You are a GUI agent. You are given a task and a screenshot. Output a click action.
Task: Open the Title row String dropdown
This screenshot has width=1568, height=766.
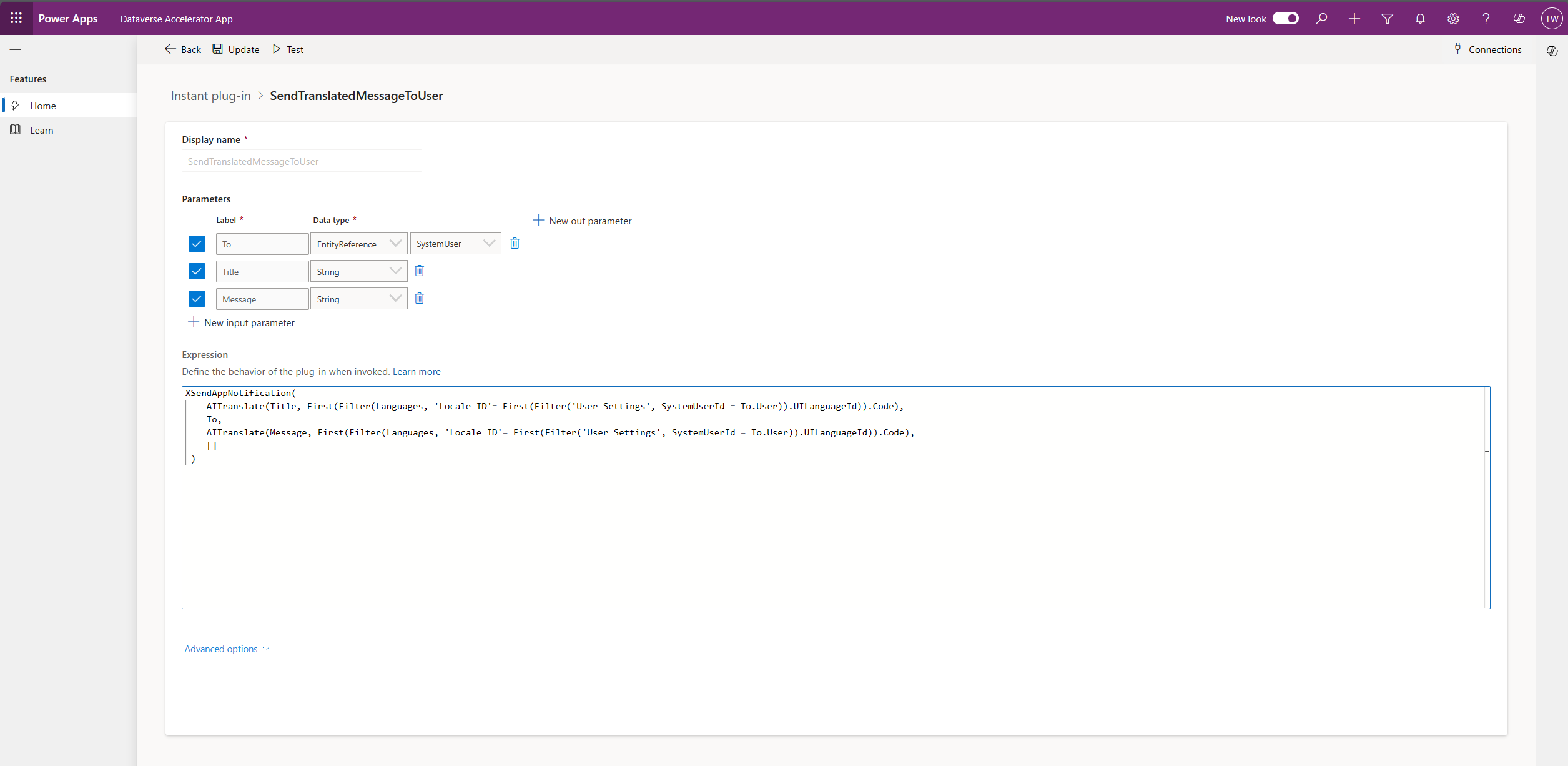click(359, 271)
